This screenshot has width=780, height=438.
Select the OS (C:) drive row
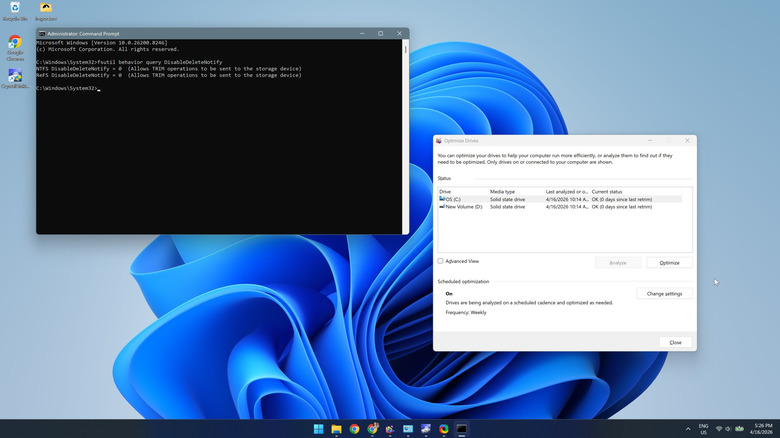pyautogui.click(x=560, y=199)
